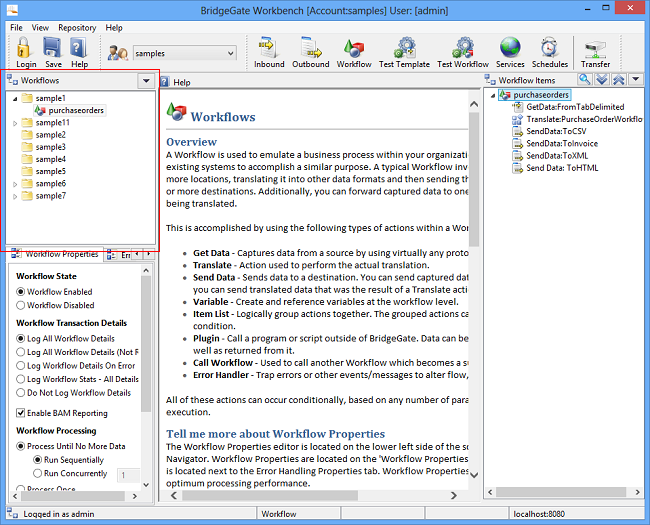Select Workflow Enabled radio button
Viewport: 650px width, 525px height.
(20, 292)
